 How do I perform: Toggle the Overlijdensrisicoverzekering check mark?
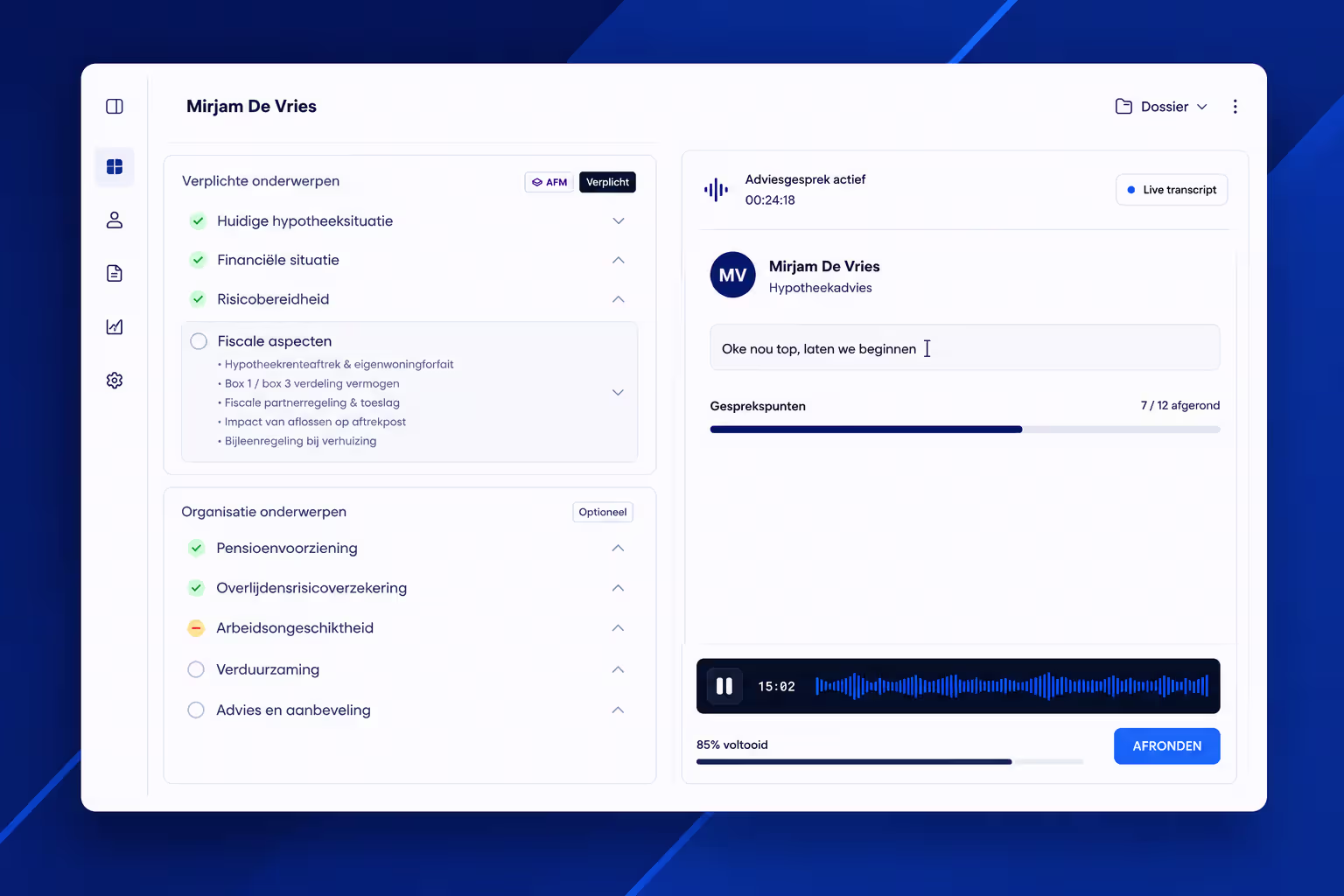(x=197, y=588)
